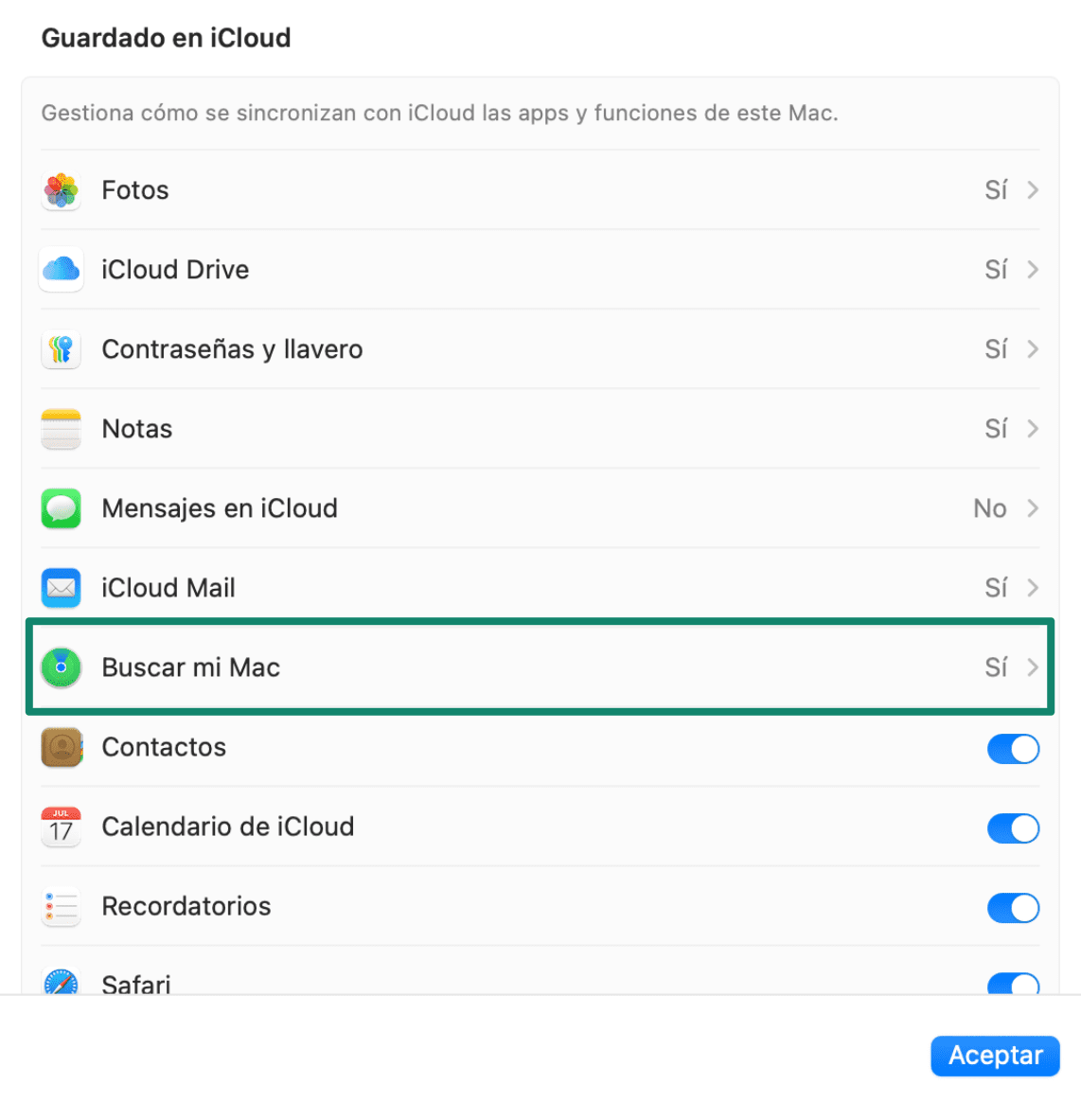Click the Aceptar button
The image size is (1081, 1120).
995,1056
